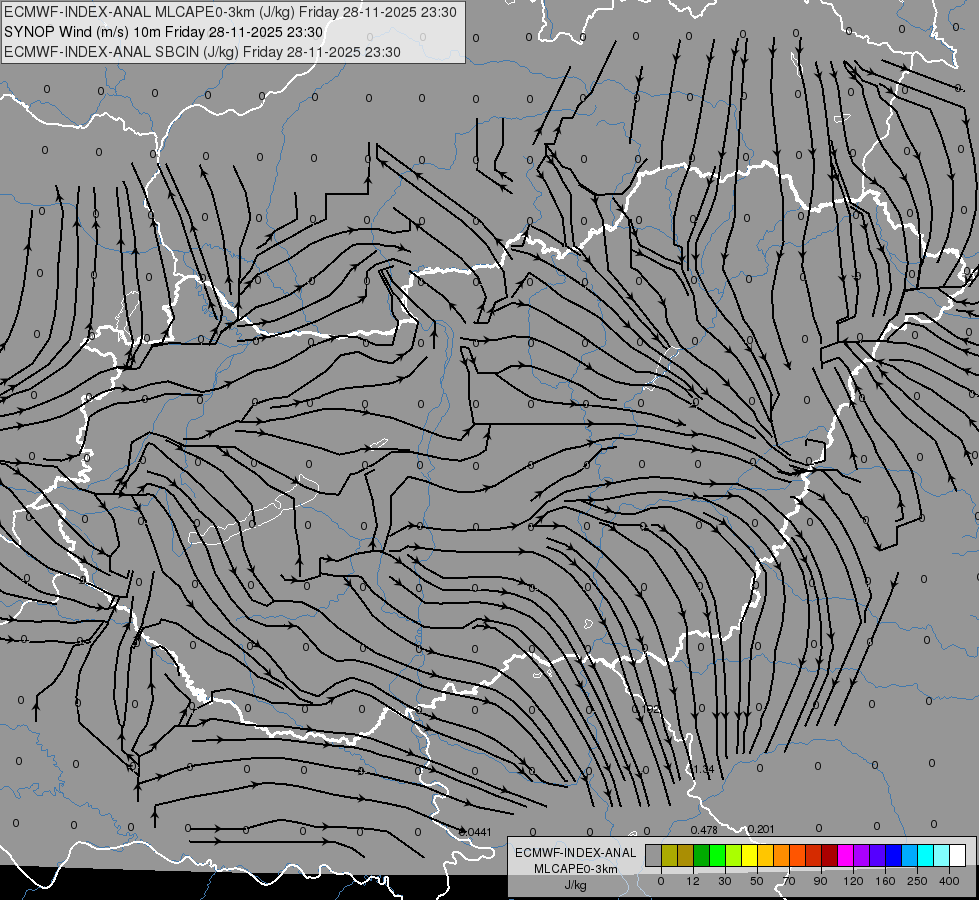Click legend tick value 160
Viewport: 979px width, 900px height.
[x=885, y=881]
